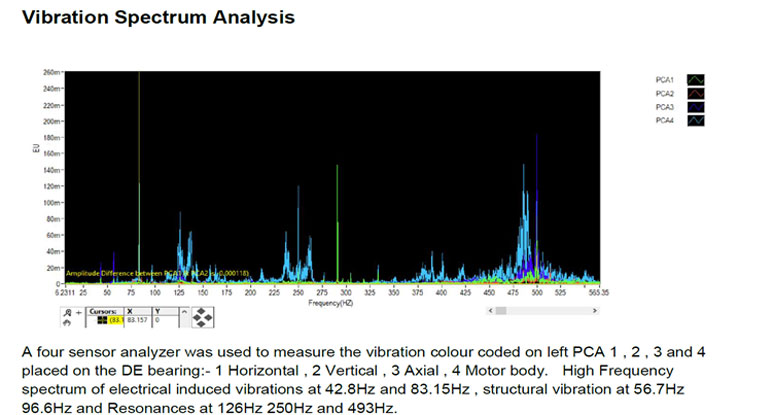The width and height of the screenshot is (774, 415).
Task: Click PCA2 red plot swatch in legend
Action: click(696, 93)
